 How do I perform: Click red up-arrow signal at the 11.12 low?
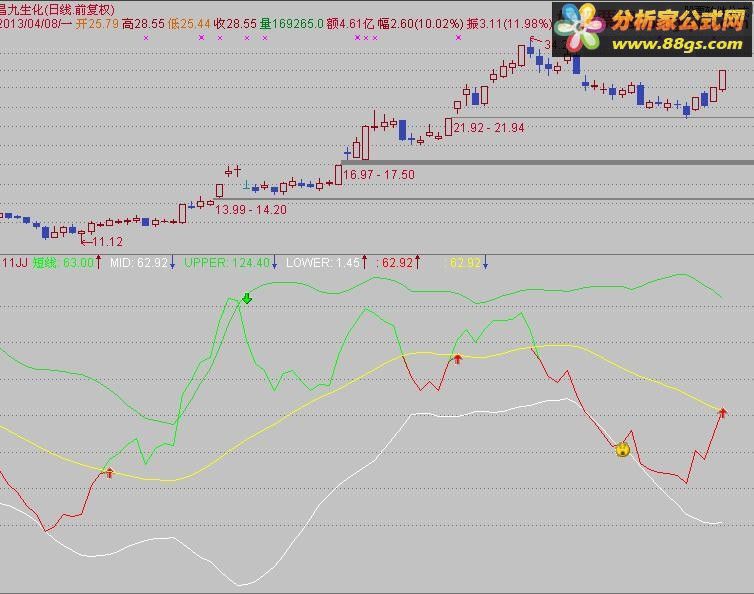[x=110, y=472]
